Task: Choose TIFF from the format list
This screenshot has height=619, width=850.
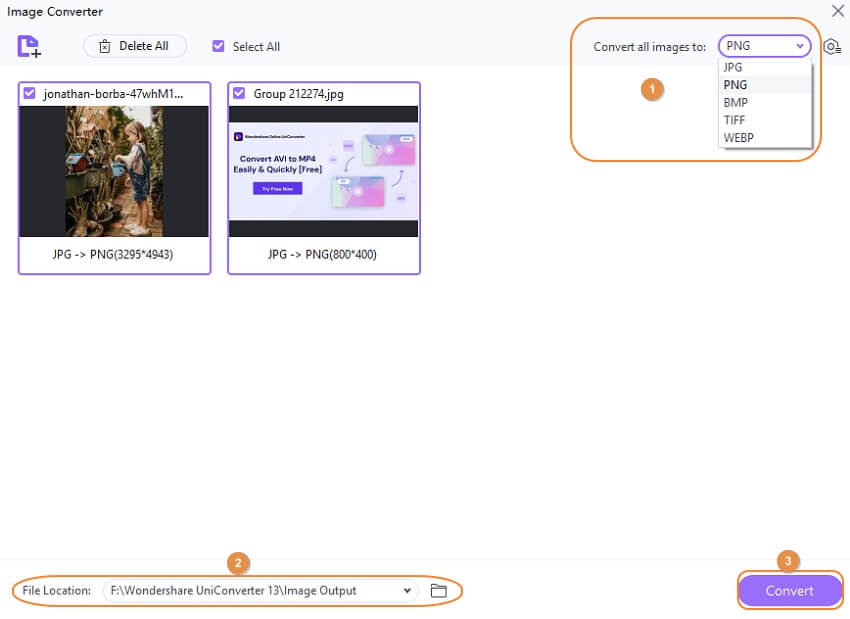Action: click(764, 120)
